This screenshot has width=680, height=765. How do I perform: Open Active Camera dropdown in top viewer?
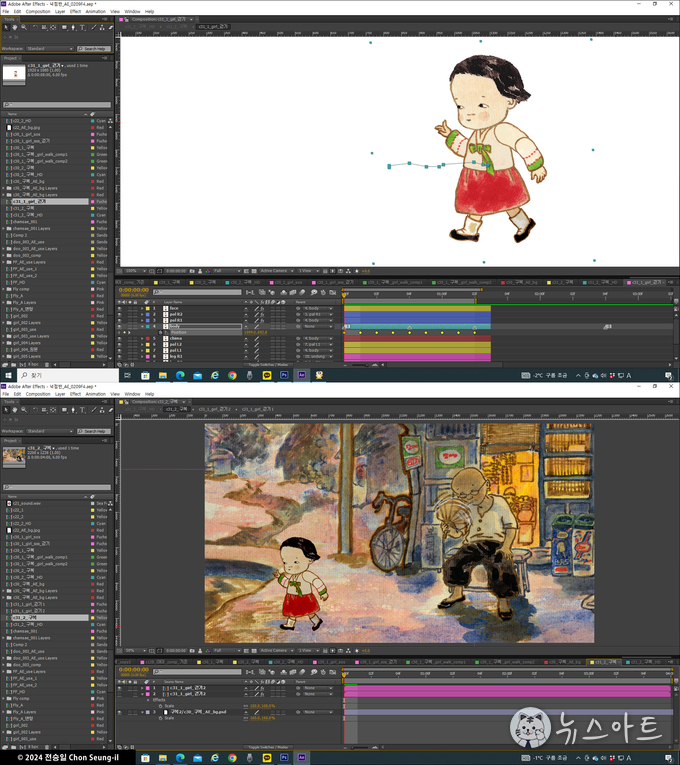tap(276, 271)
